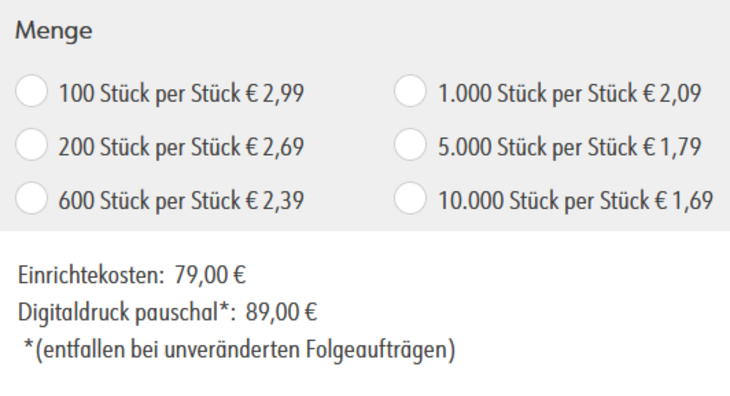This screenshot has width=730, height=396.
Task: Select the 1.000 Stück radio button
Action: (x=410, y=91)
